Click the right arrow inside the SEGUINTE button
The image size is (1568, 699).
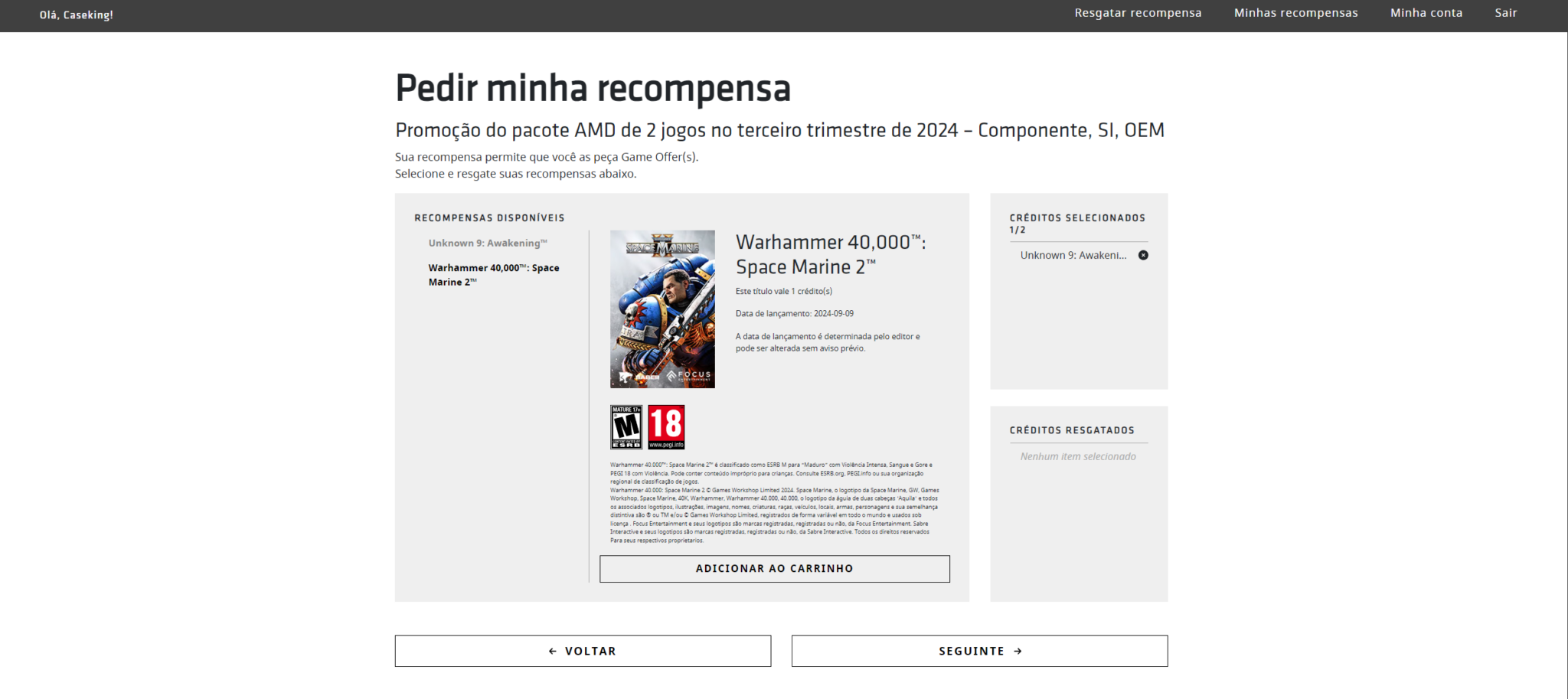(1018, 650)
